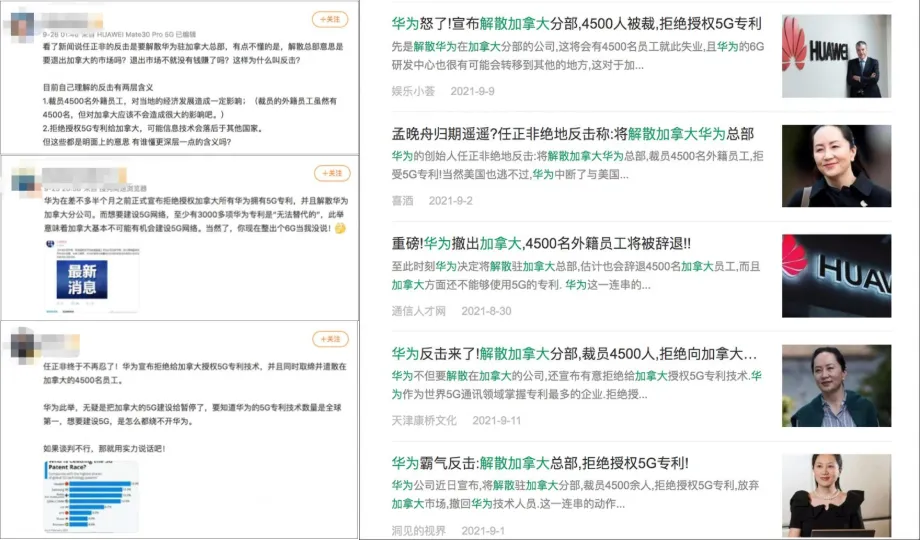Open the Patent Race bar chart thumbnail
Screen dimensions: 920x540
pos(92,497)
